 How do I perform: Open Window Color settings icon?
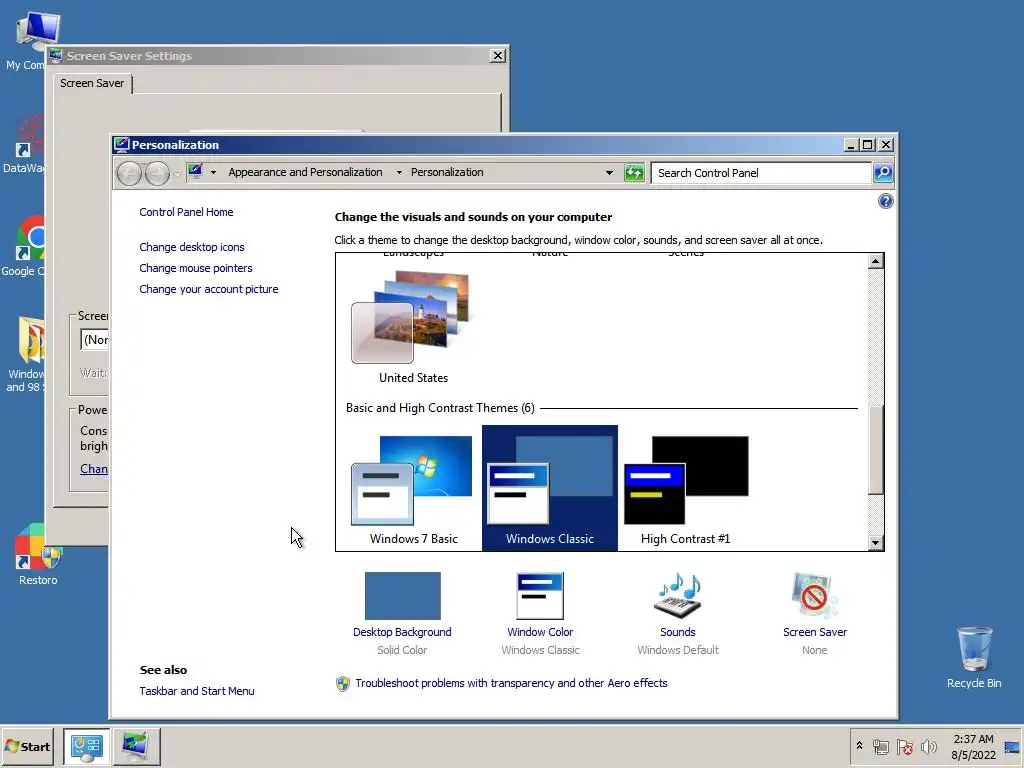pyautogui.click(x=540, y=596)
